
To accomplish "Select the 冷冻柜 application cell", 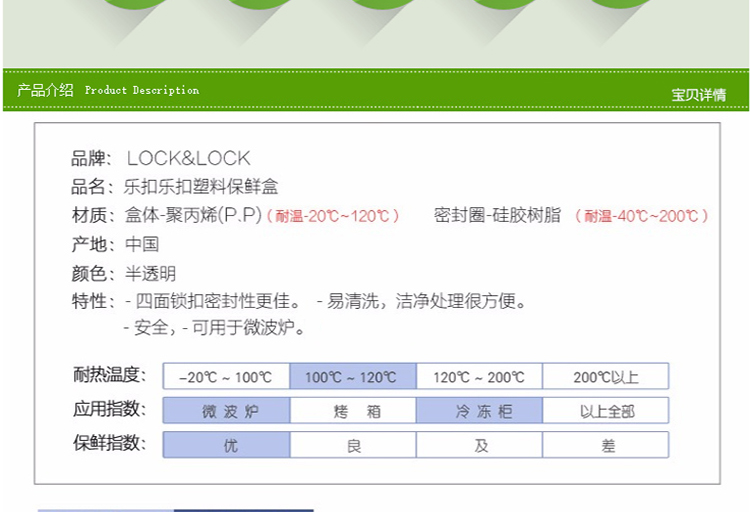I will click(x=479, y=411).
